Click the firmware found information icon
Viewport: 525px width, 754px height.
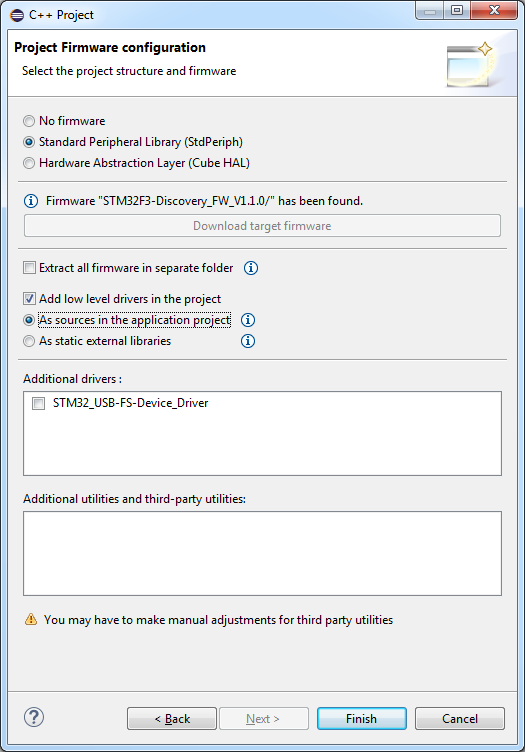click(31, 201)
